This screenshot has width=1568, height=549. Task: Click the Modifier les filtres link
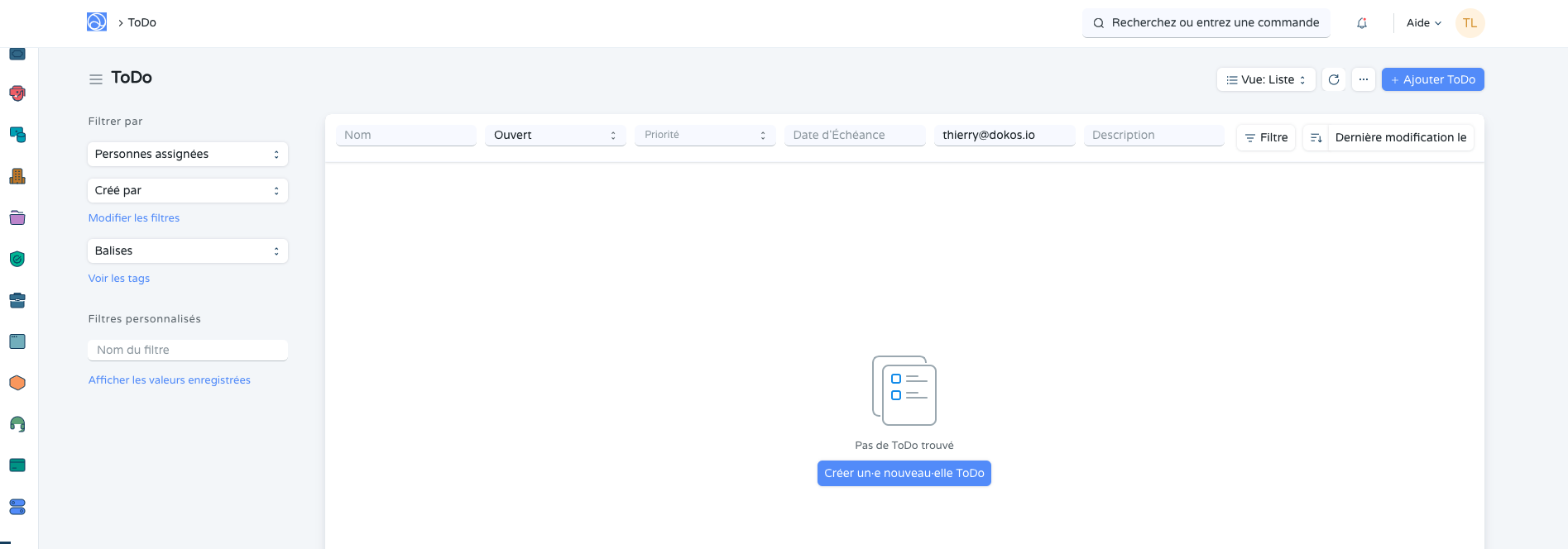pyautogui.click(x=134, y=218)
